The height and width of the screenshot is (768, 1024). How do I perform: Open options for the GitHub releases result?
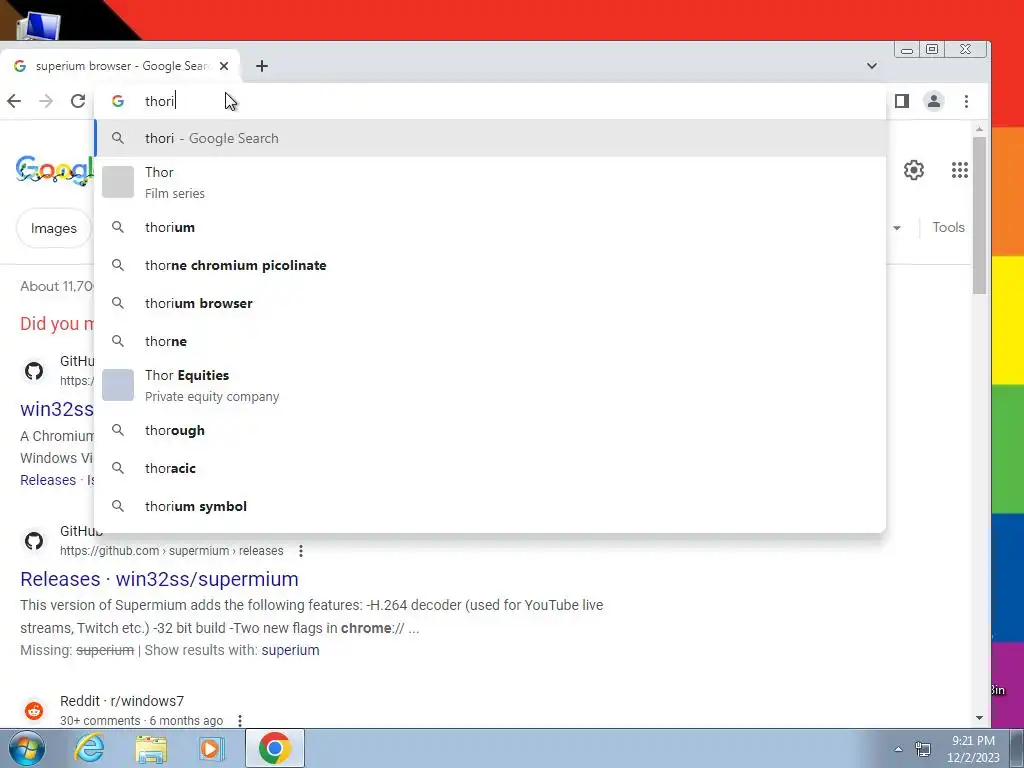[x=300, y=551]
